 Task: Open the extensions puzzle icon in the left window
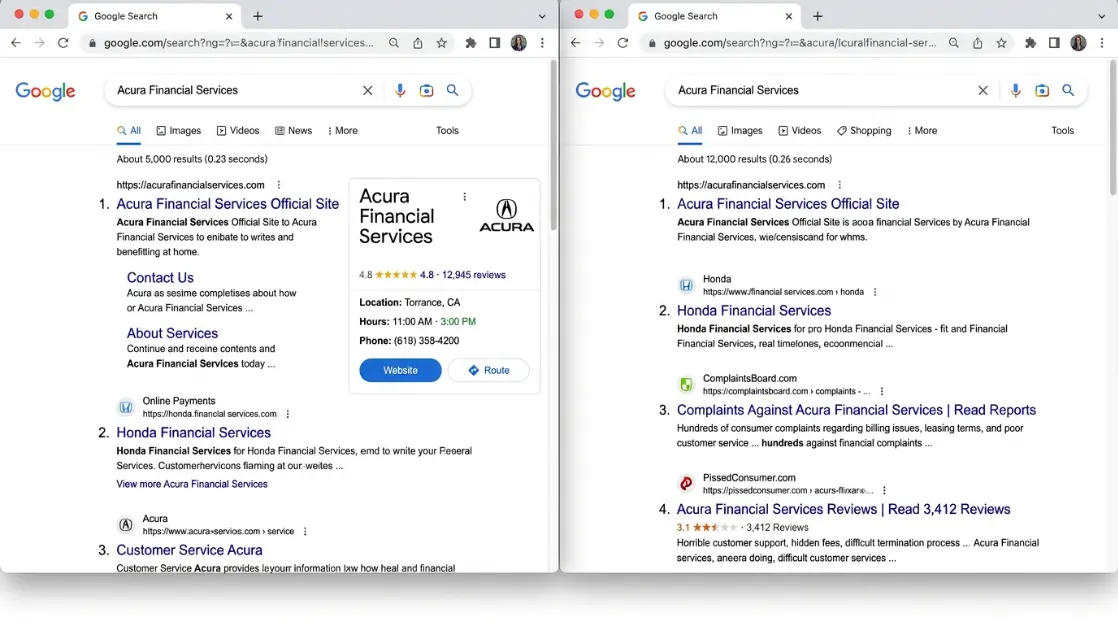471,43
